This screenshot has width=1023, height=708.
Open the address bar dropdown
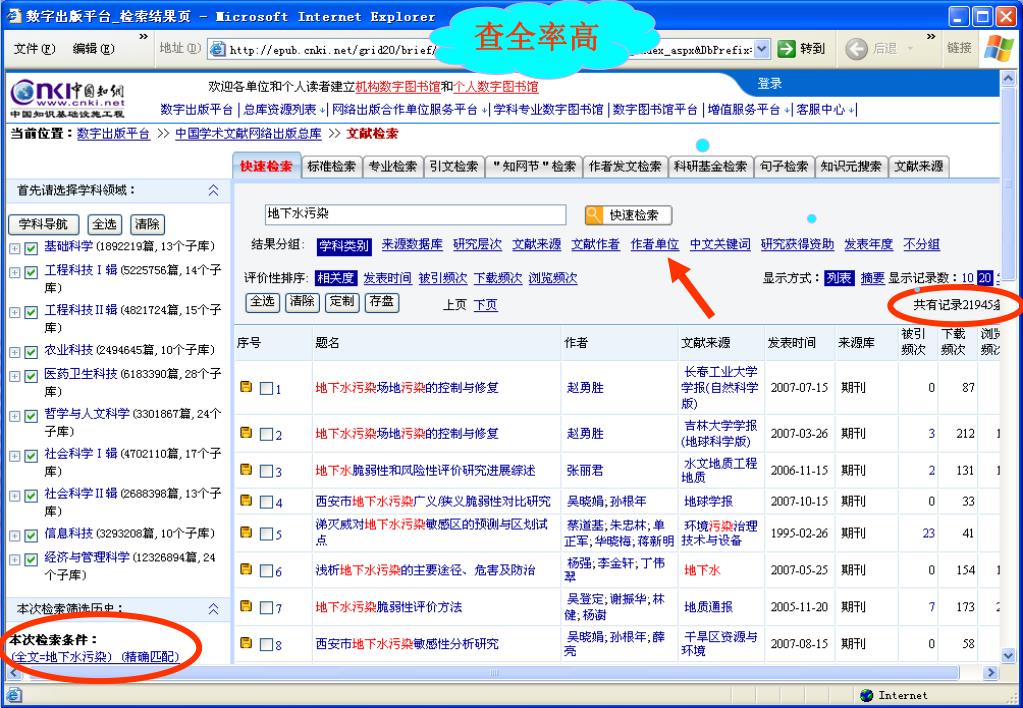[x=763, y=49]
